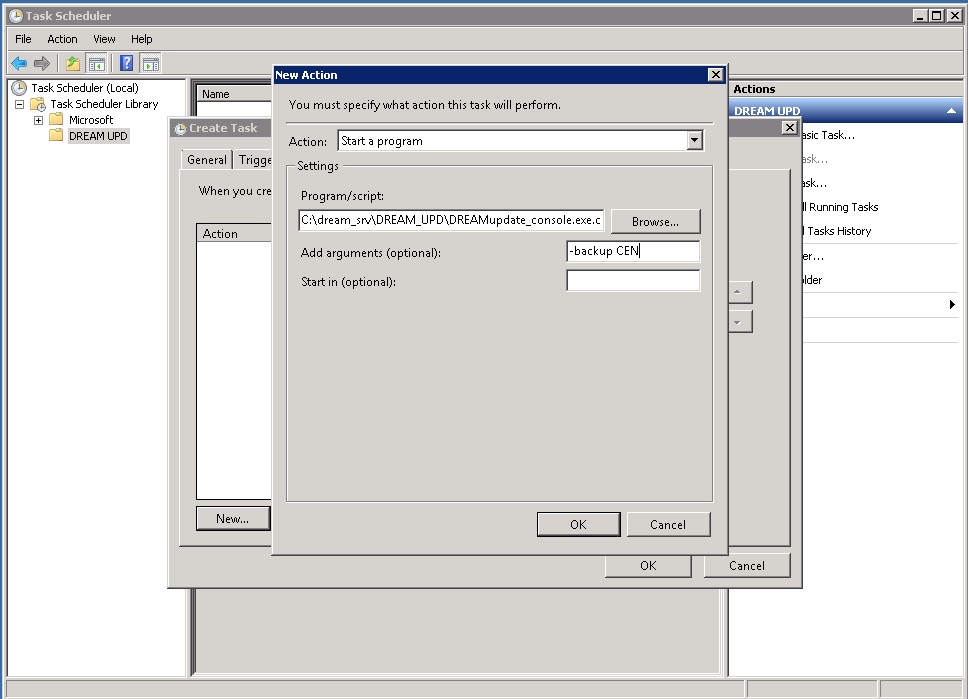The width and height of the screenshot is (968, 699).
Task: Switch to the General tab in Create Task
Action: [207, 159]
